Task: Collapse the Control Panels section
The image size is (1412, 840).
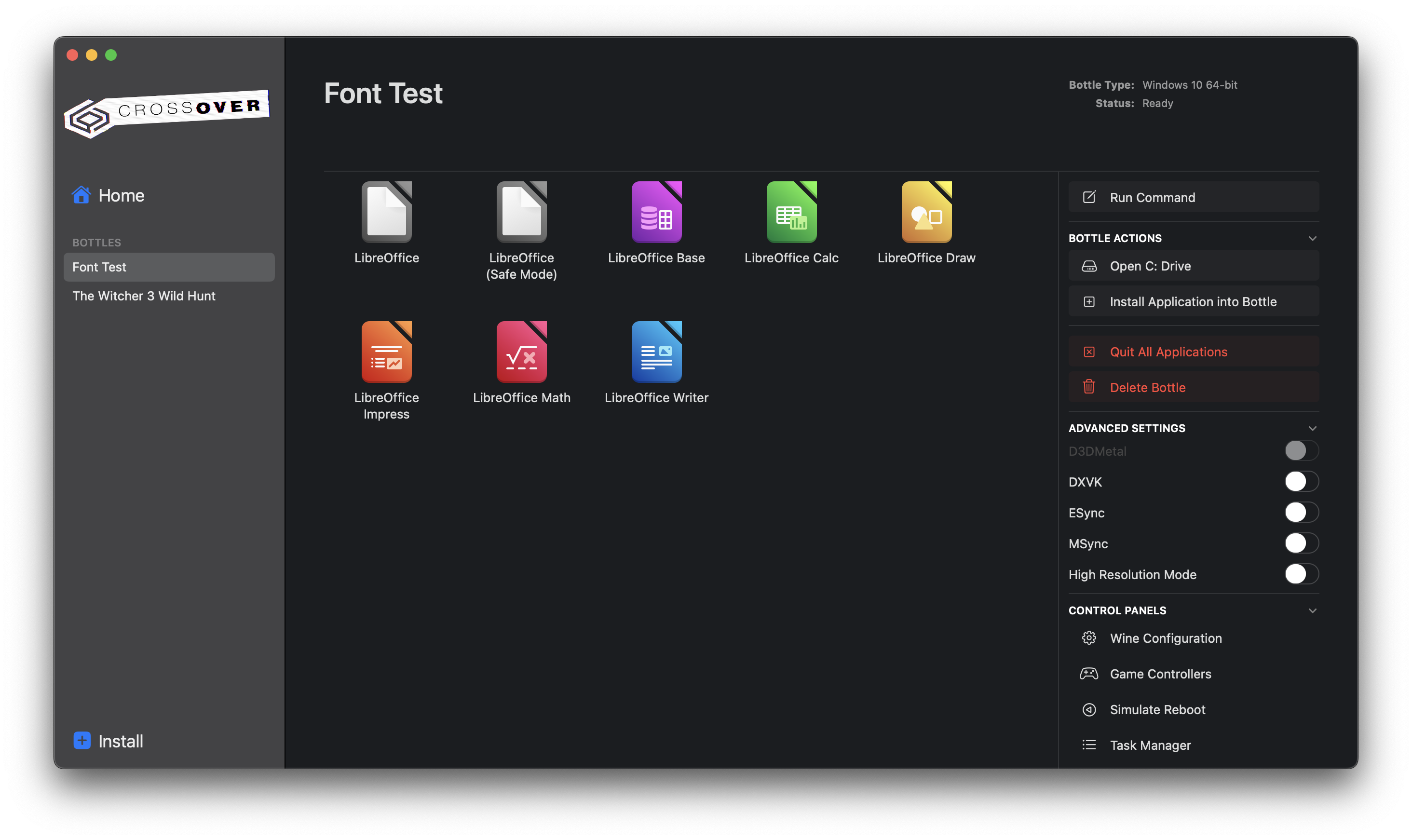Action: (1312, 610)
